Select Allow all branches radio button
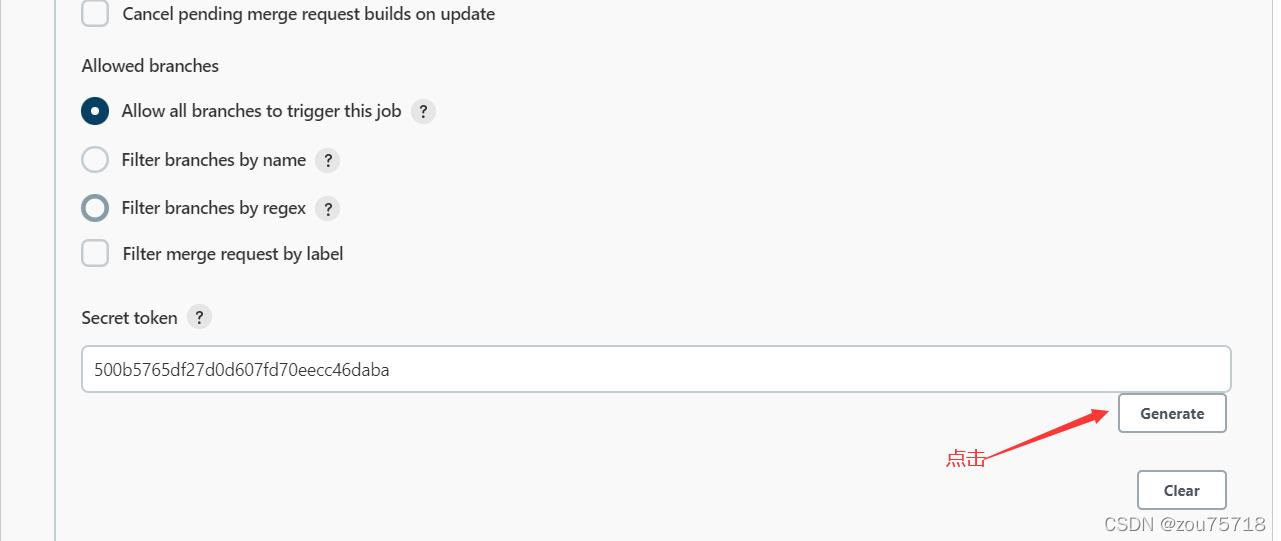 click(x=95, y=111)
